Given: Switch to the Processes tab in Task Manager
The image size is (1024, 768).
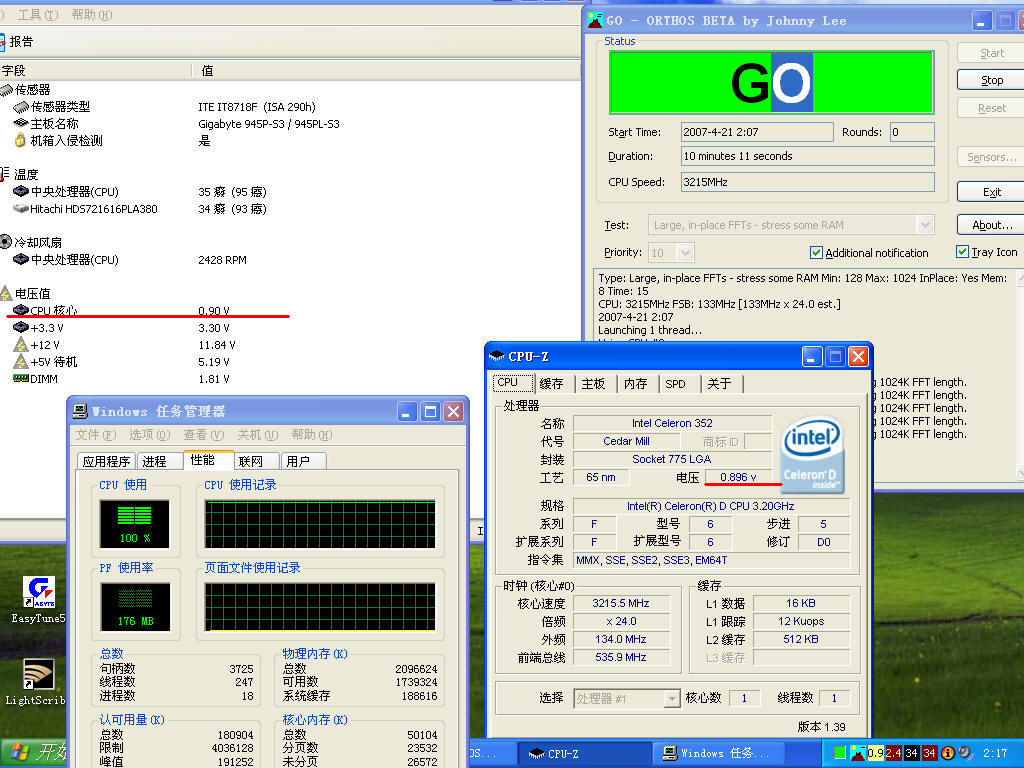Looking at the screenshot, I should click(154, 461).
